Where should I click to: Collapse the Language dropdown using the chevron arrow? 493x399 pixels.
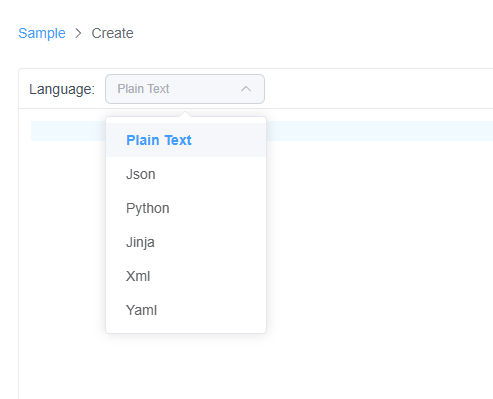click(x=246, y=89)
